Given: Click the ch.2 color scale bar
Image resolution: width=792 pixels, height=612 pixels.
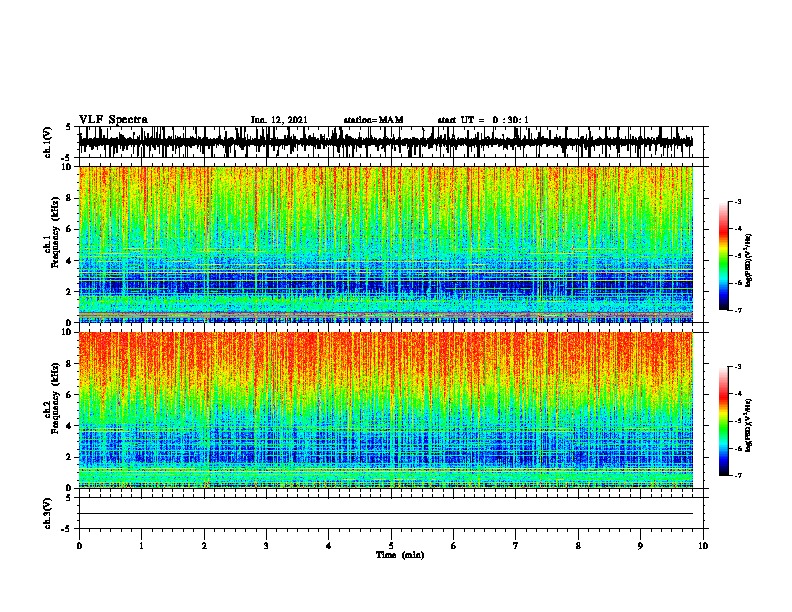Looking at the screenshot, I should [x=724, y=421].
